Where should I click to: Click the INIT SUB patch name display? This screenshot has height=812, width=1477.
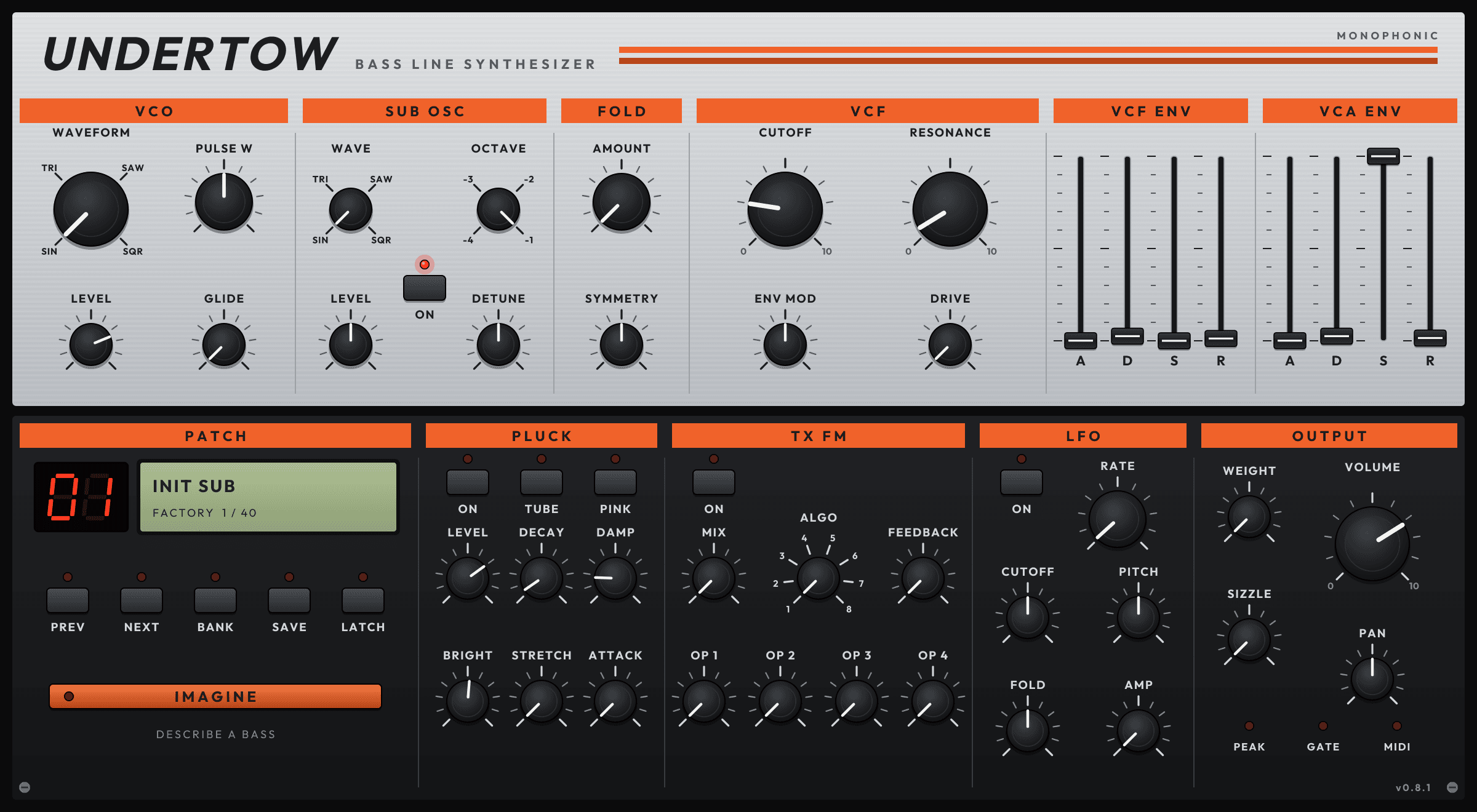[268, 497]
